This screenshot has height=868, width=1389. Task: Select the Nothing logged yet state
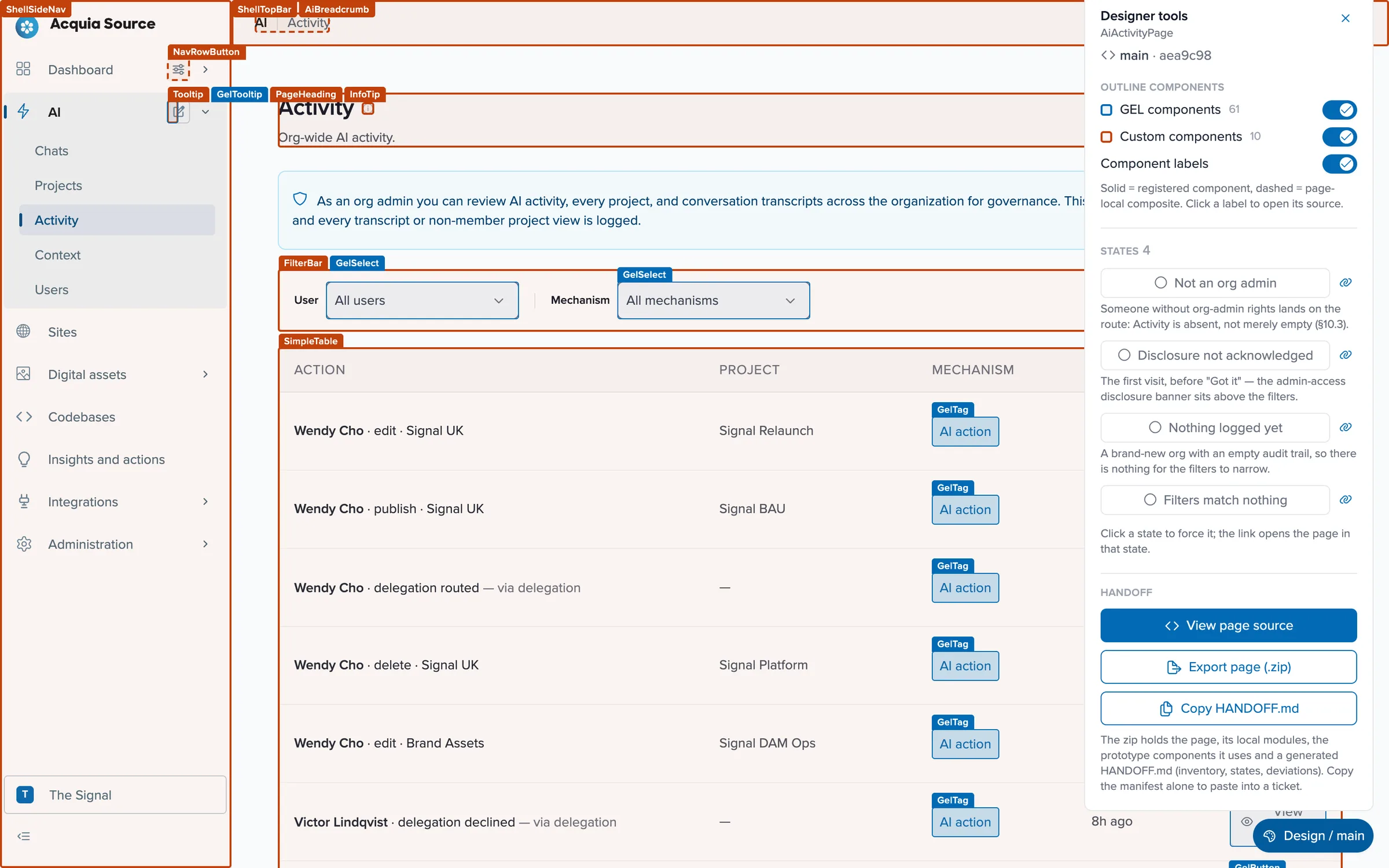(x=1215, y=428)
